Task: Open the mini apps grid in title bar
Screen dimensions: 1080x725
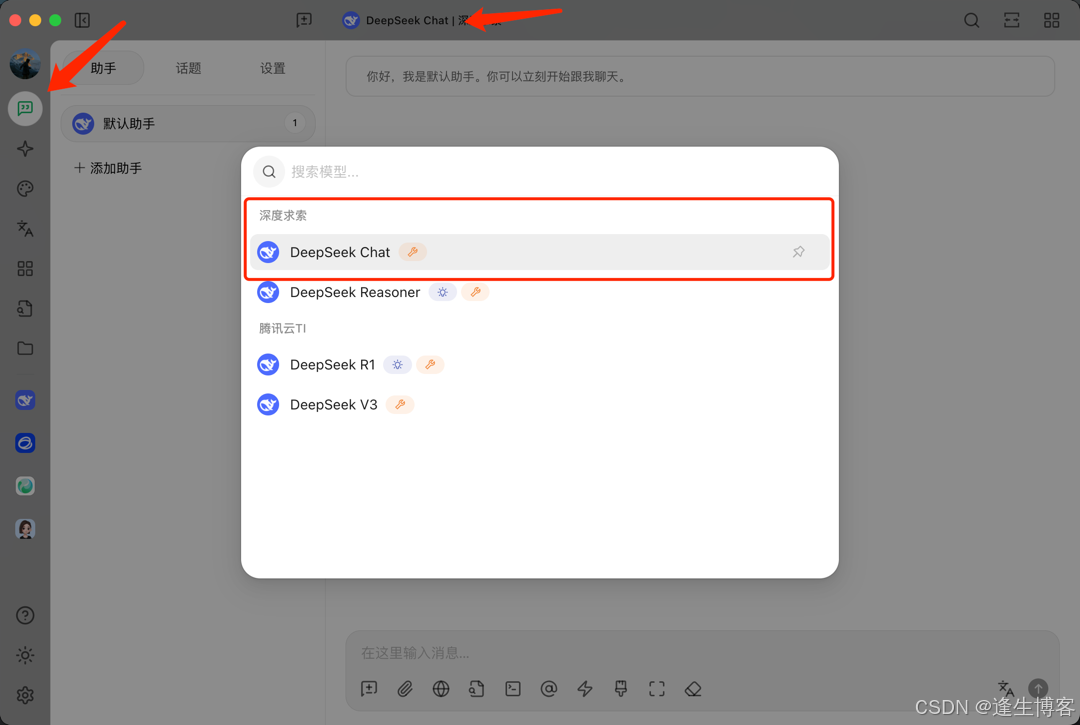Action: 1052,21
